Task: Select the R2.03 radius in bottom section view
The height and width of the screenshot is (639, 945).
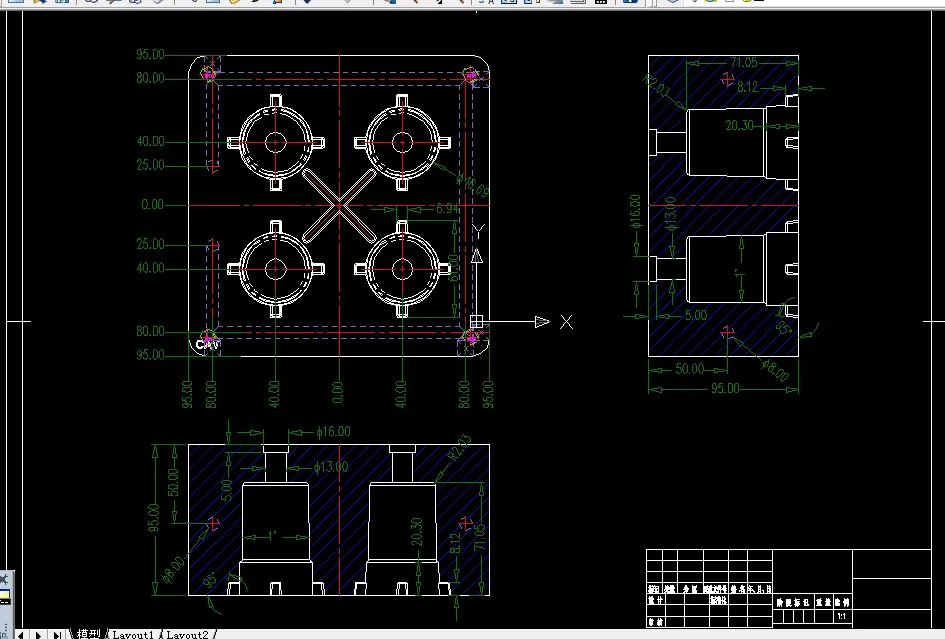Action: coord(459,448)
